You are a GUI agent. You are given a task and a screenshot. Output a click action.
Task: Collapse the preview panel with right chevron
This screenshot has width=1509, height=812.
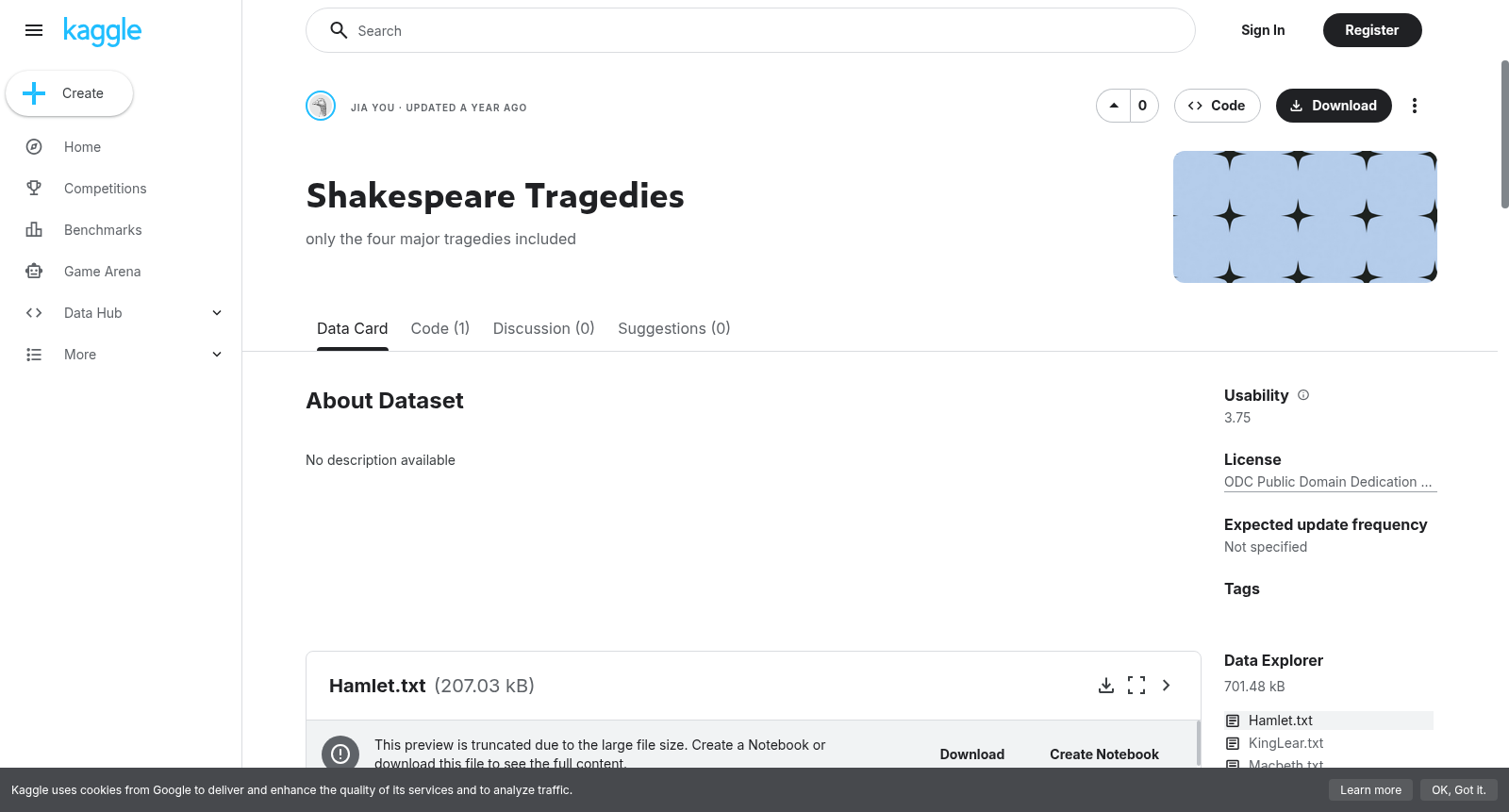tap(1167, 686)
